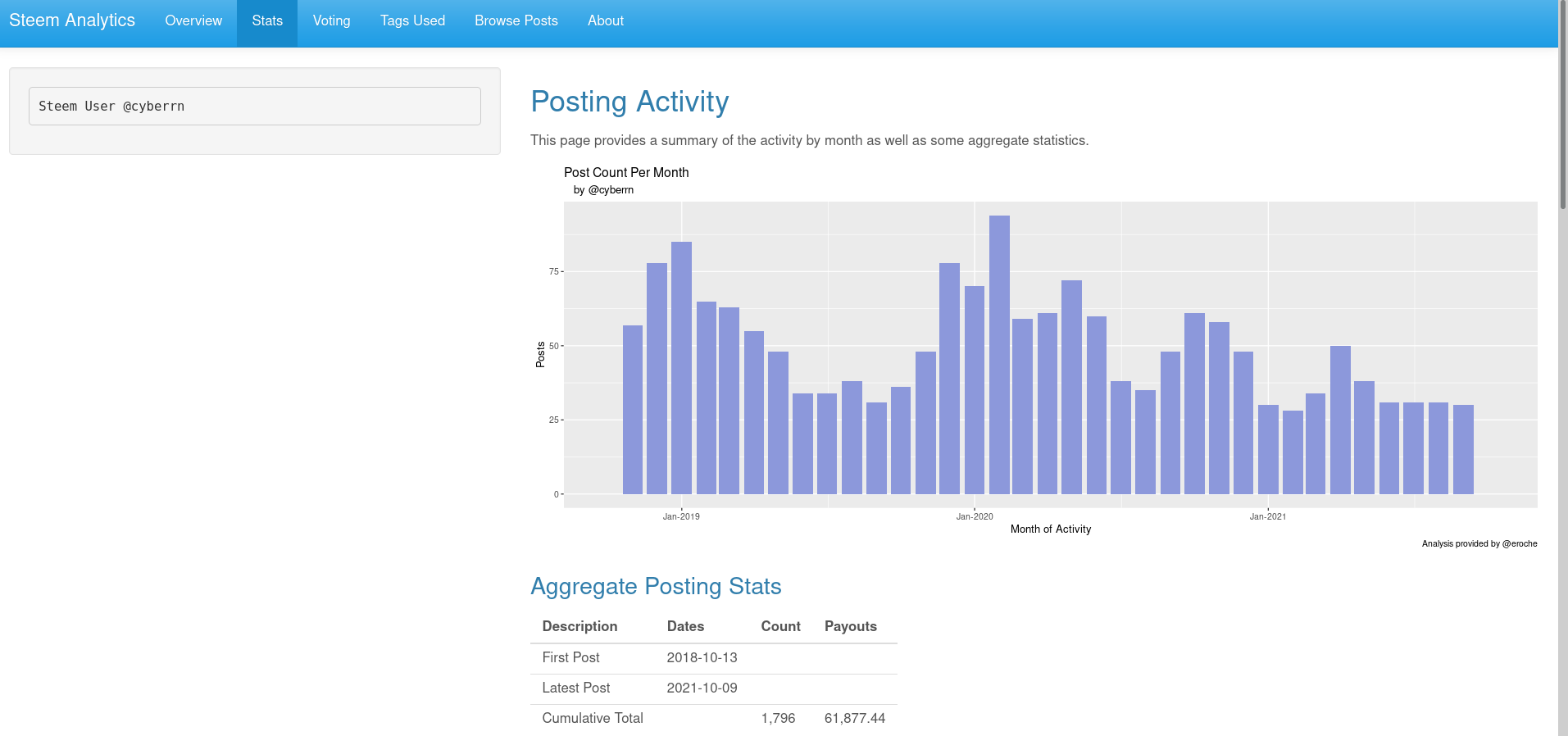Select the Latest Post row label
Screen dimensions: 1568x736
[576, 688]
